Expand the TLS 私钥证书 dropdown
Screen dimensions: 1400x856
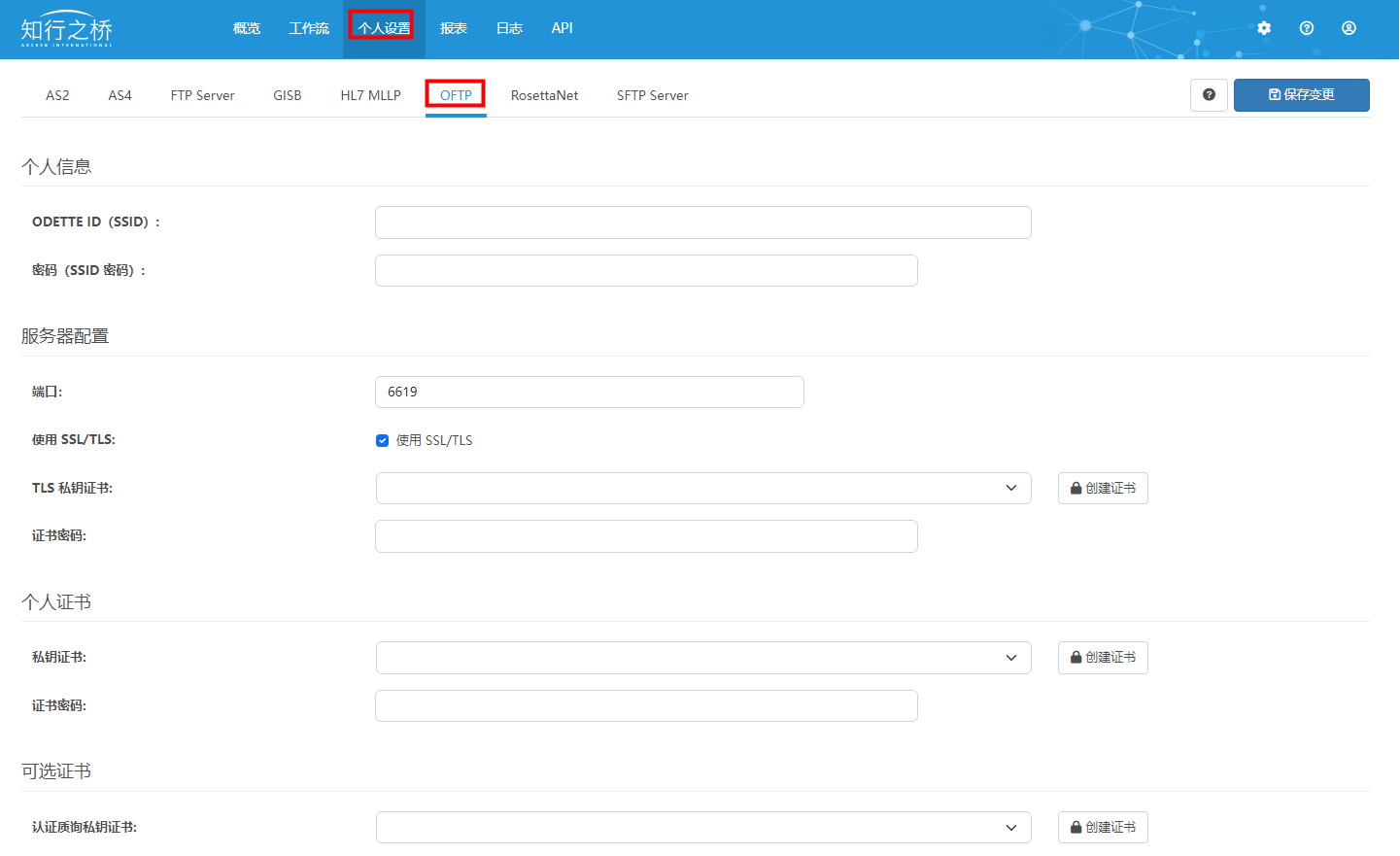click(x=703, y=489)
